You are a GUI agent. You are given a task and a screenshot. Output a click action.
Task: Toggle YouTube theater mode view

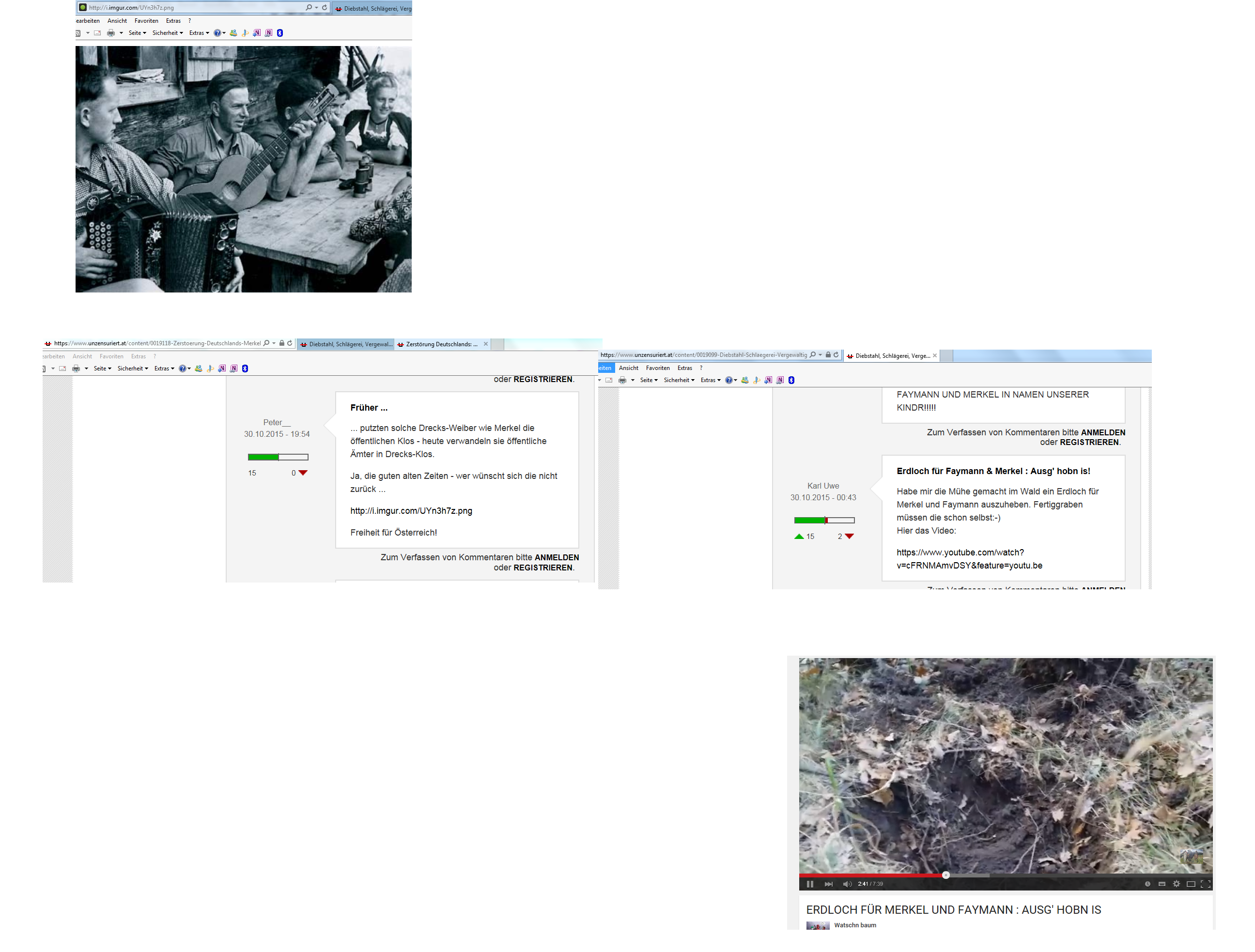pyautogui.click(x=1191, y=884)
